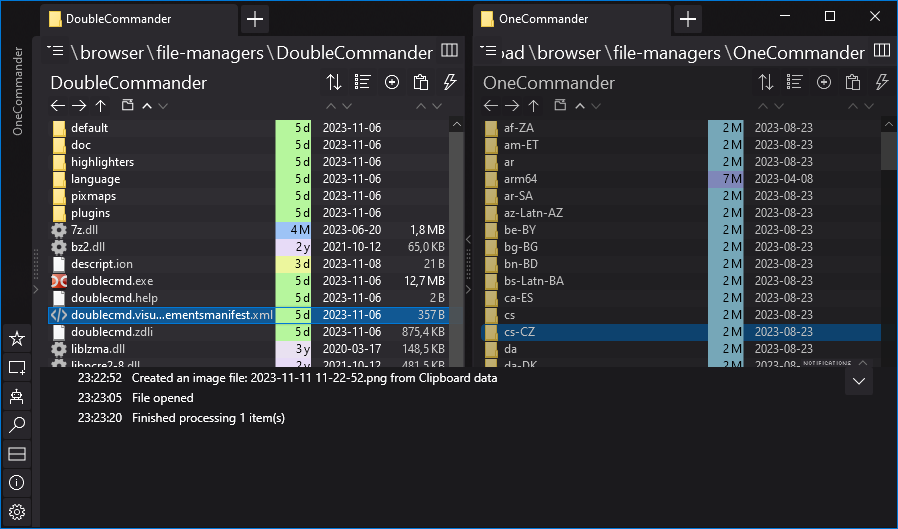This screenshot has height=529, width=898.
Task: Open path menu left of DoubleCommander breadcrumb
Action: (56, 52)
